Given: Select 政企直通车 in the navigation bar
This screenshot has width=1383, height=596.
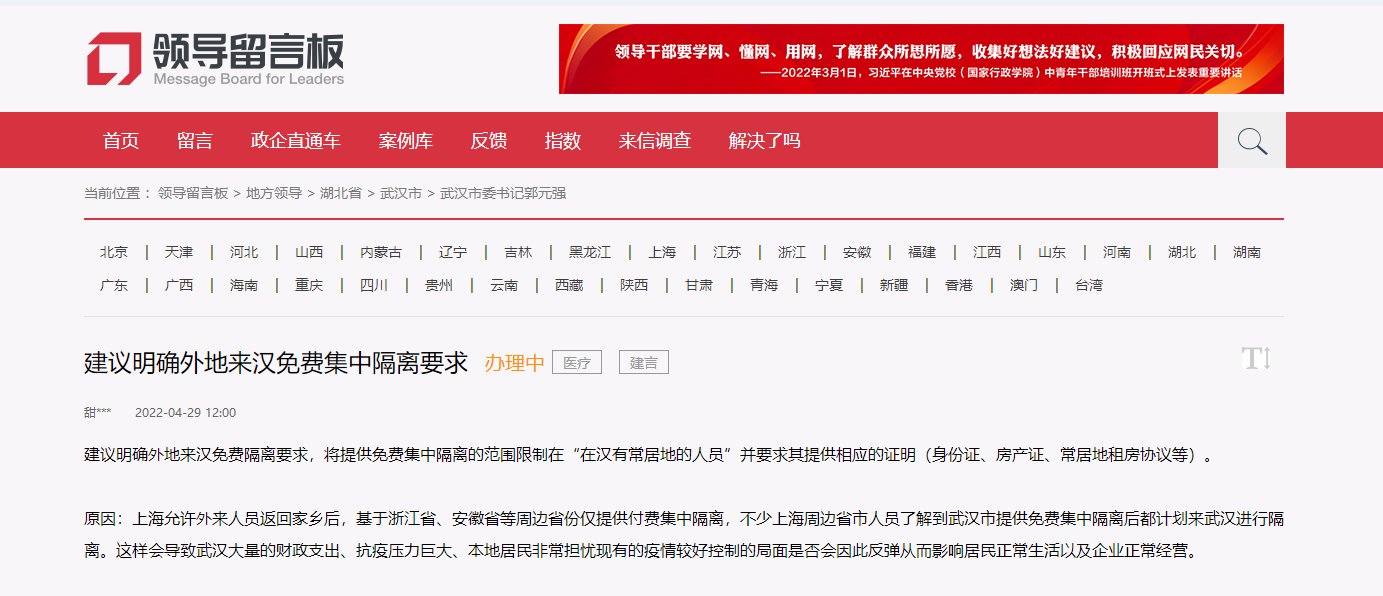Looking at the screenshot, I should pyautogui.click(x=296, y=141).
